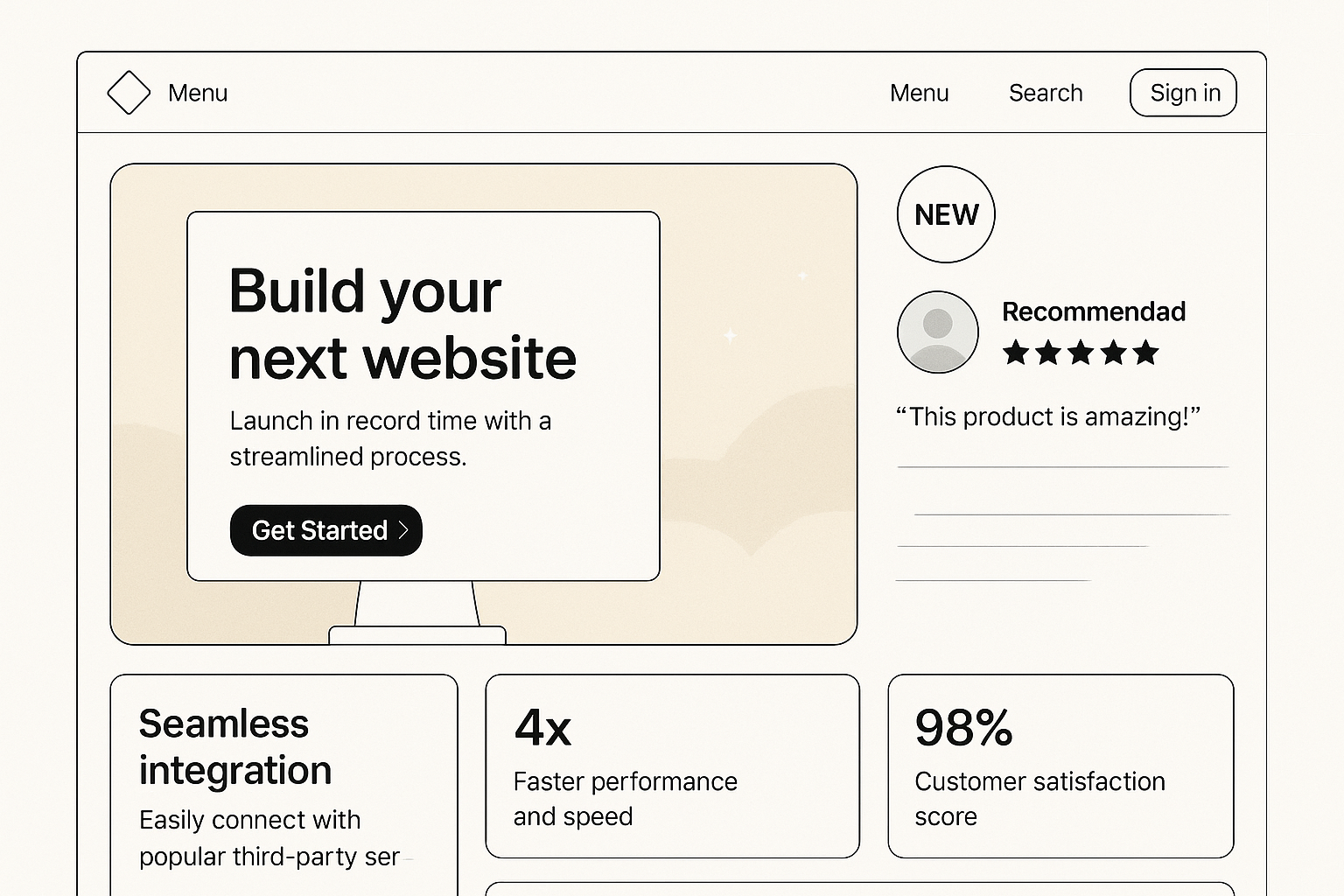
Task: Click the "This product is amazing!" quote
Action: 1048,416
